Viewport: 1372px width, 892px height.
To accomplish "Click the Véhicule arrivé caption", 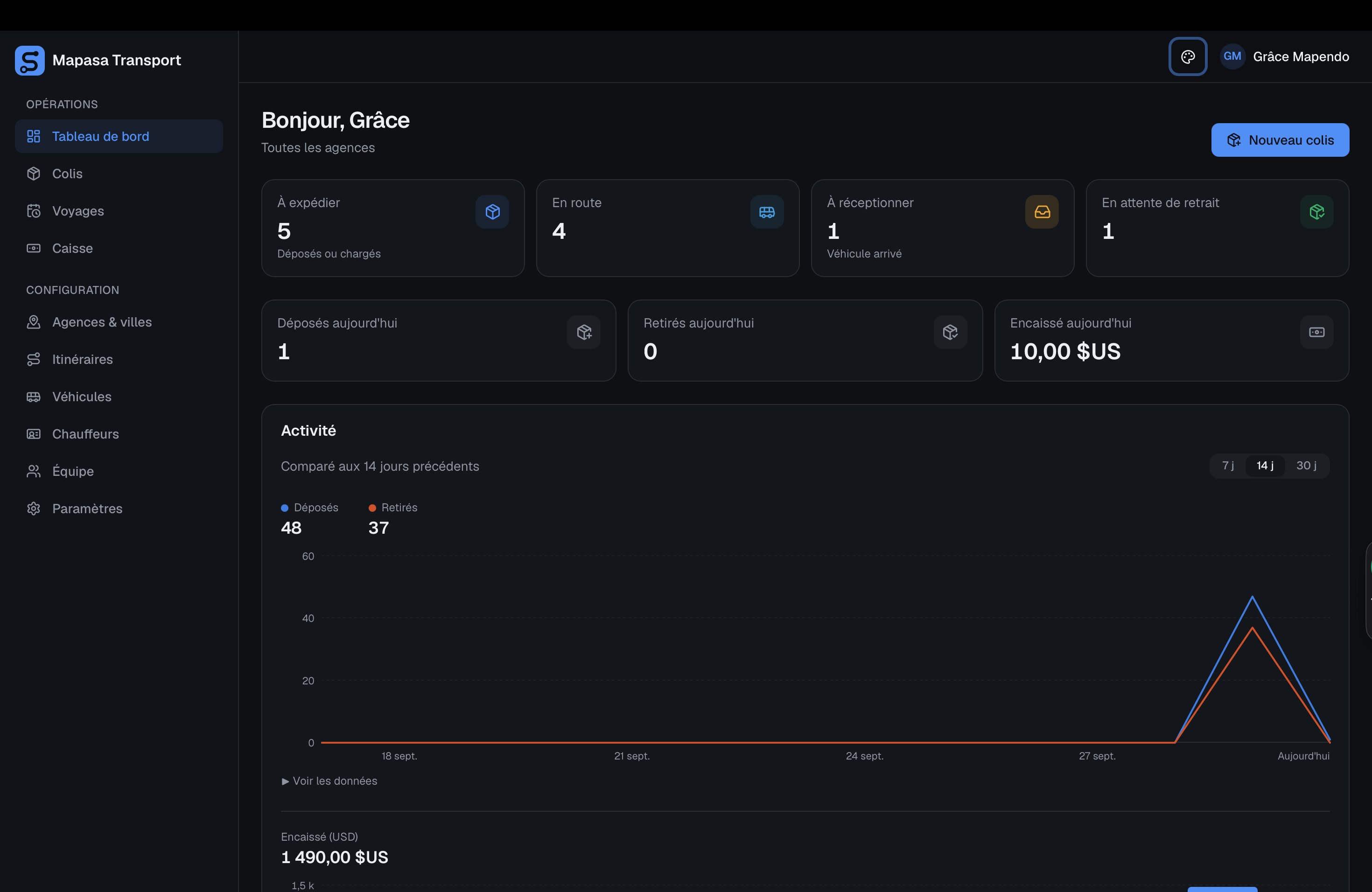I will tap(864, 253).
